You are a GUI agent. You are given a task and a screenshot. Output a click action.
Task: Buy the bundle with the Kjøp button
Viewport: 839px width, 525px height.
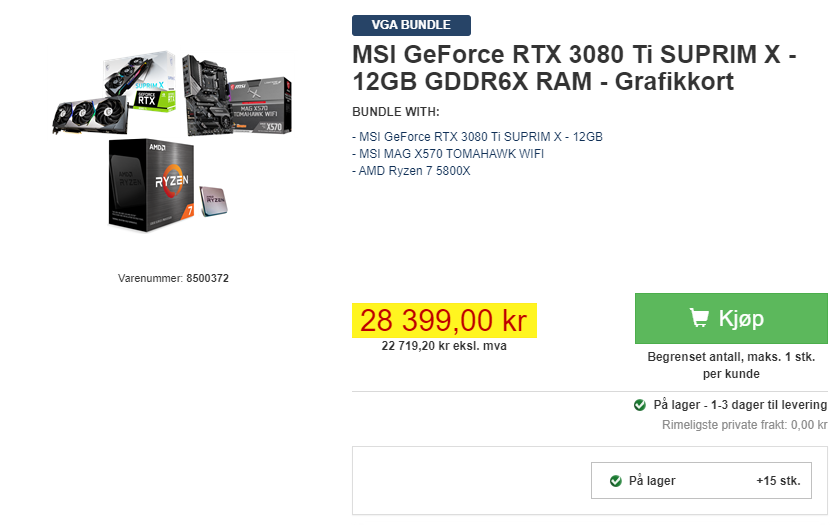coord(731,318)
